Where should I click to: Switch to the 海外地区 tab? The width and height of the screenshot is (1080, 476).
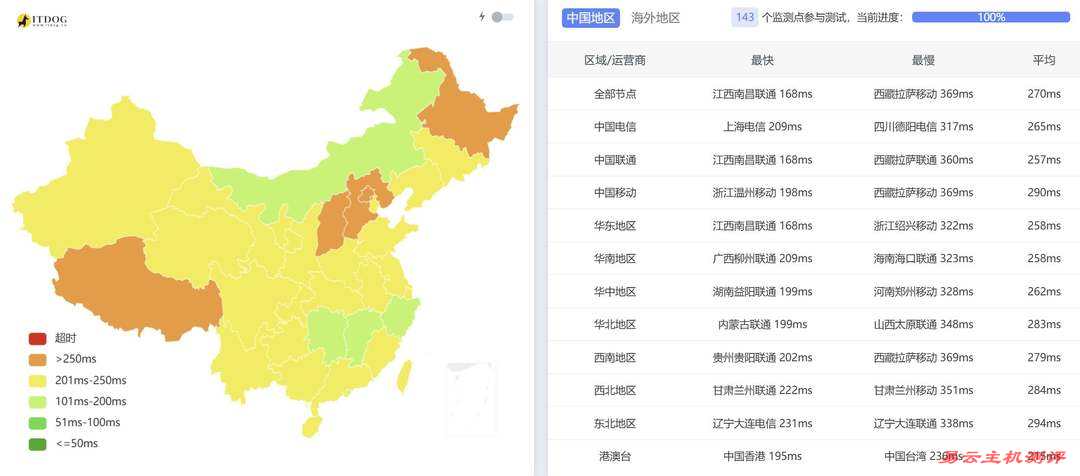(656, 18)
